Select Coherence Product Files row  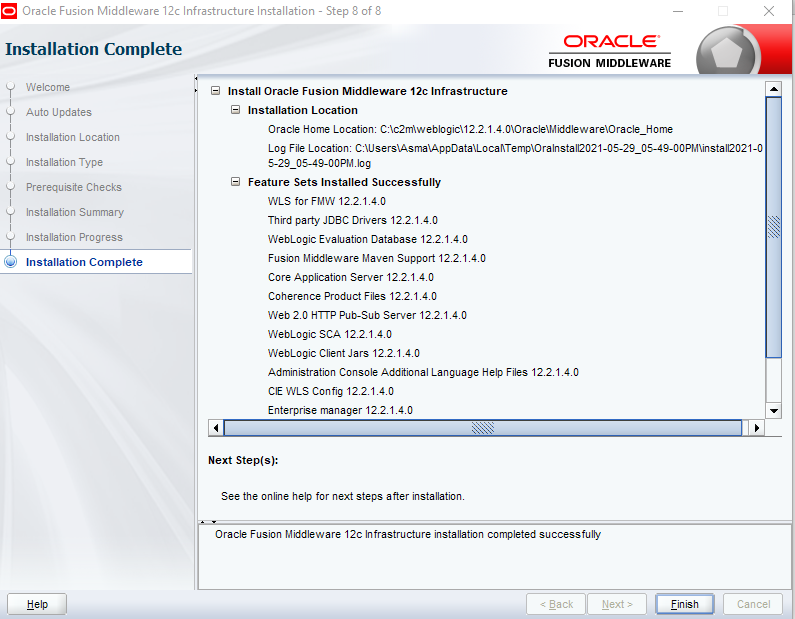click(x=352, y=296)
